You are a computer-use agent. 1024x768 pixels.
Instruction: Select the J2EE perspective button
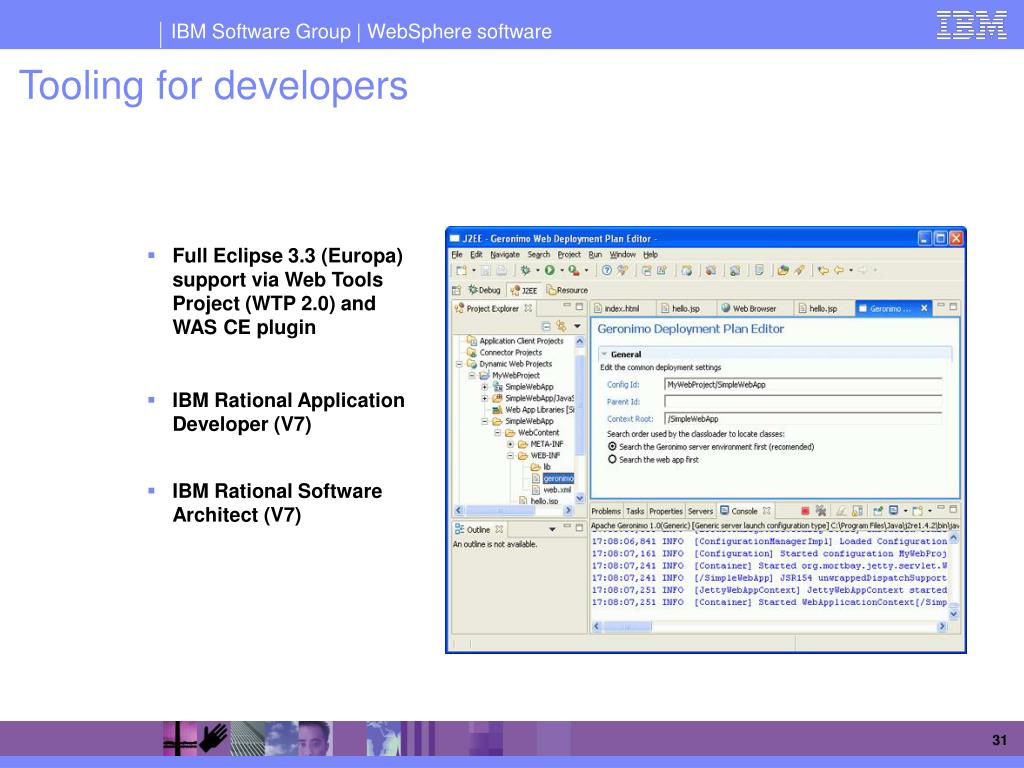coord(524,290)
